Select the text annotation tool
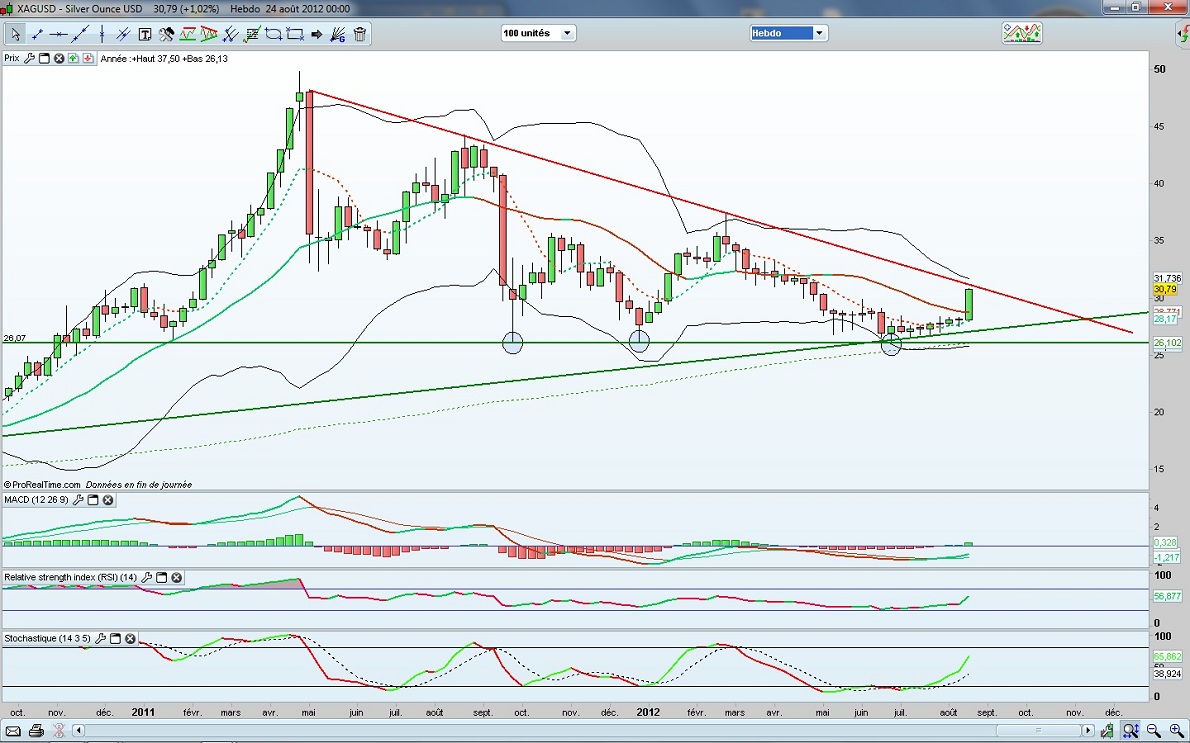This screenshot has width=1190, height=743. point(145,34)
